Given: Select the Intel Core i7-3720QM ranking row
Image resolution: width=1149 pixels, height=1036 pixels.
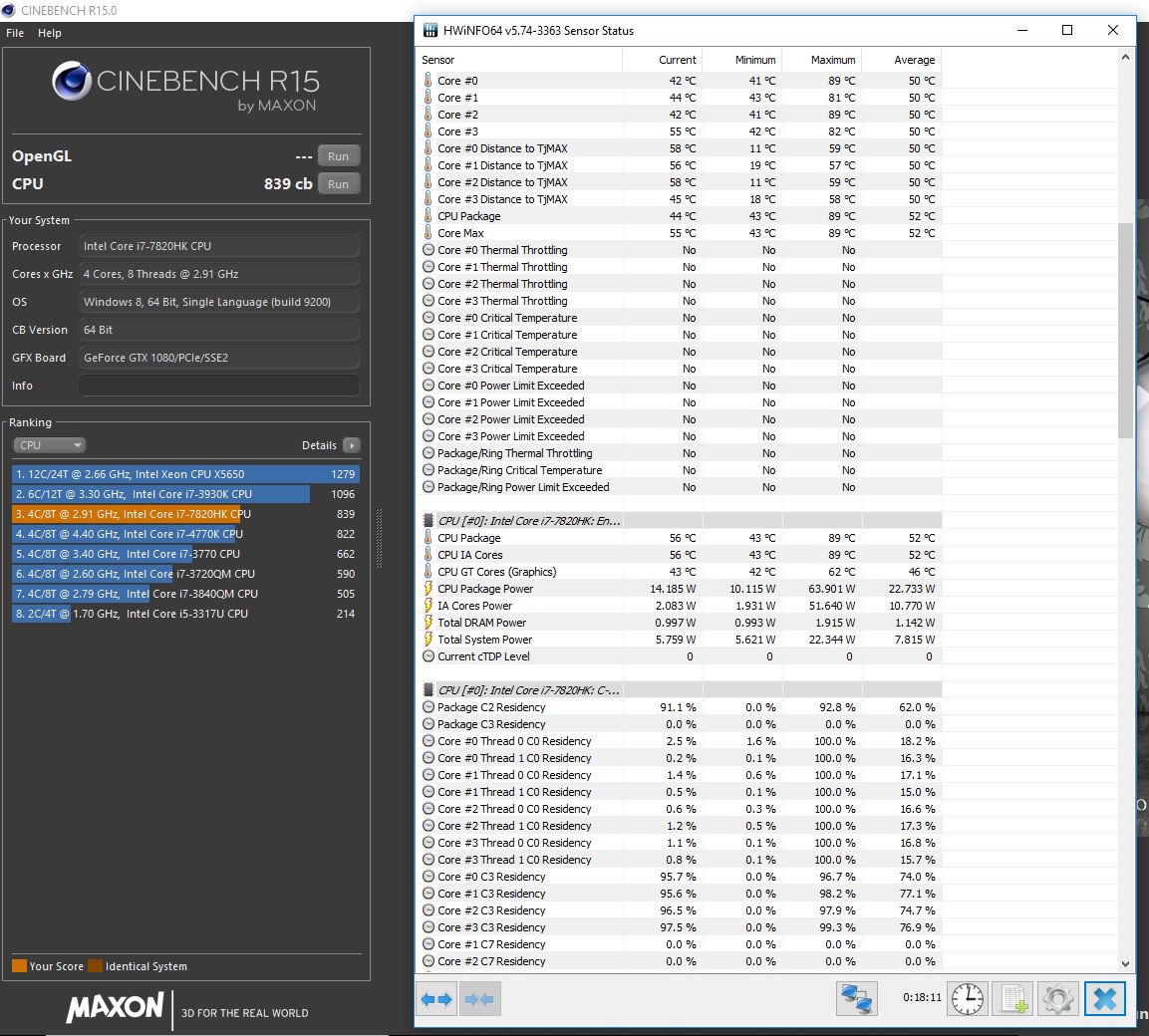Looking at the screenshot, I should click(185, 573).
